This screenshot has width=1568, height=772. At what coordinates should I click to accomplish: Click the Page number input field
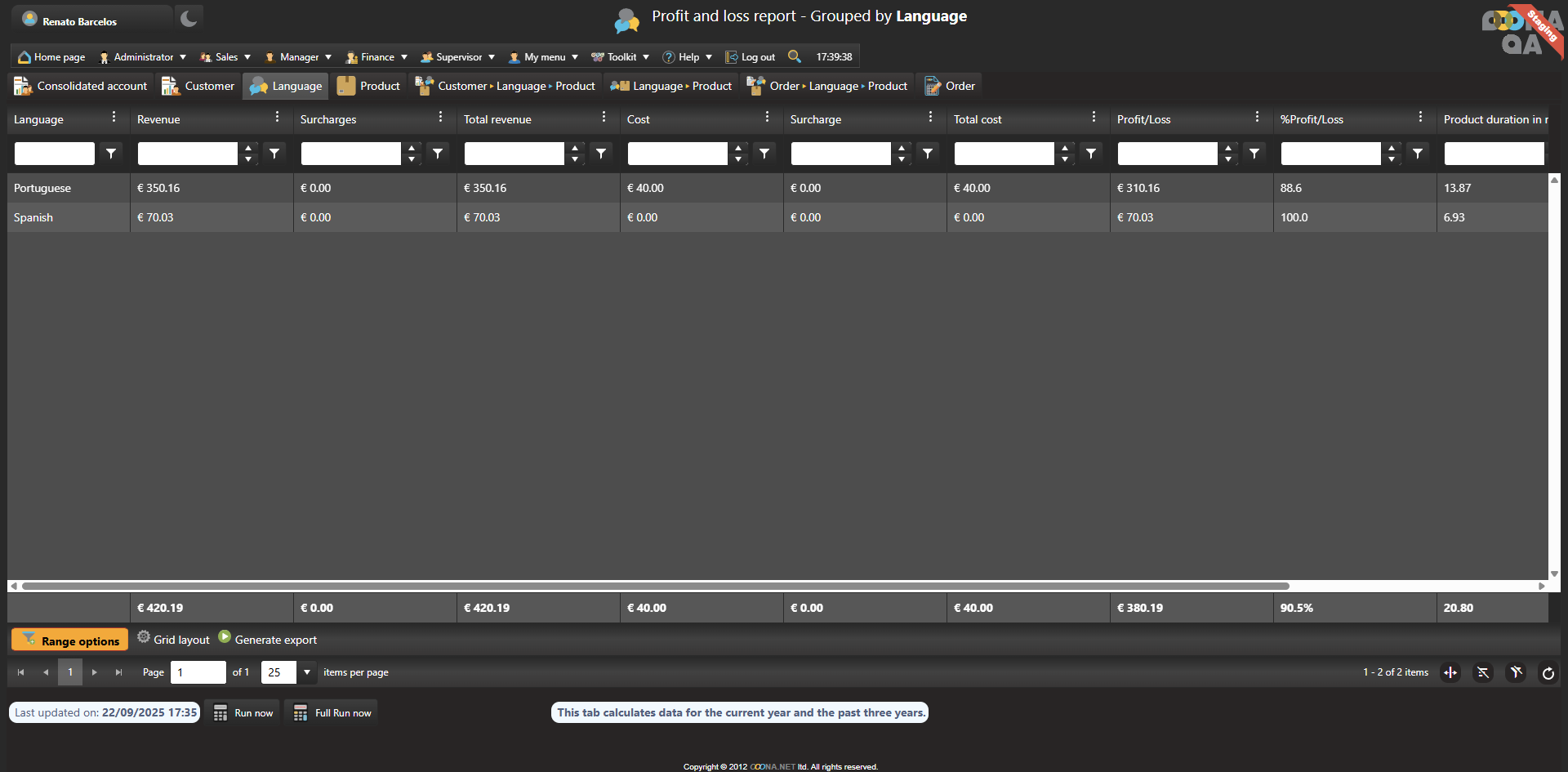pos(198,672)
